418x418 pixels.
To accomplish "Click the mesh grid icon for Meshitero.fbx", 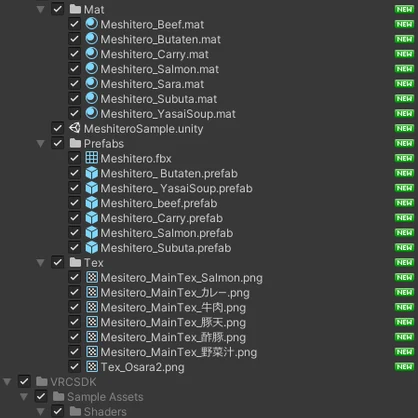I will tap(92, 158).
